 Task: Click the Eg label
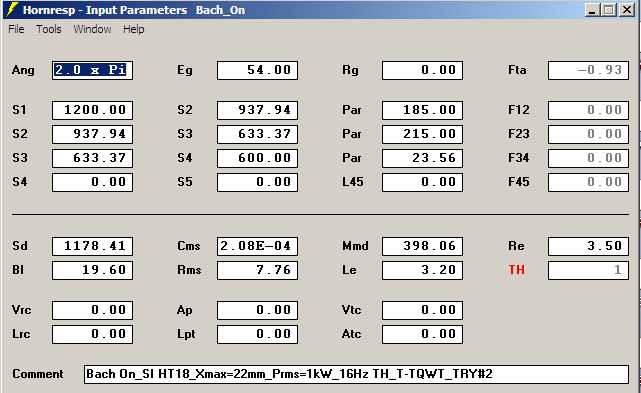pyautogui.click(x=185, y=70)
